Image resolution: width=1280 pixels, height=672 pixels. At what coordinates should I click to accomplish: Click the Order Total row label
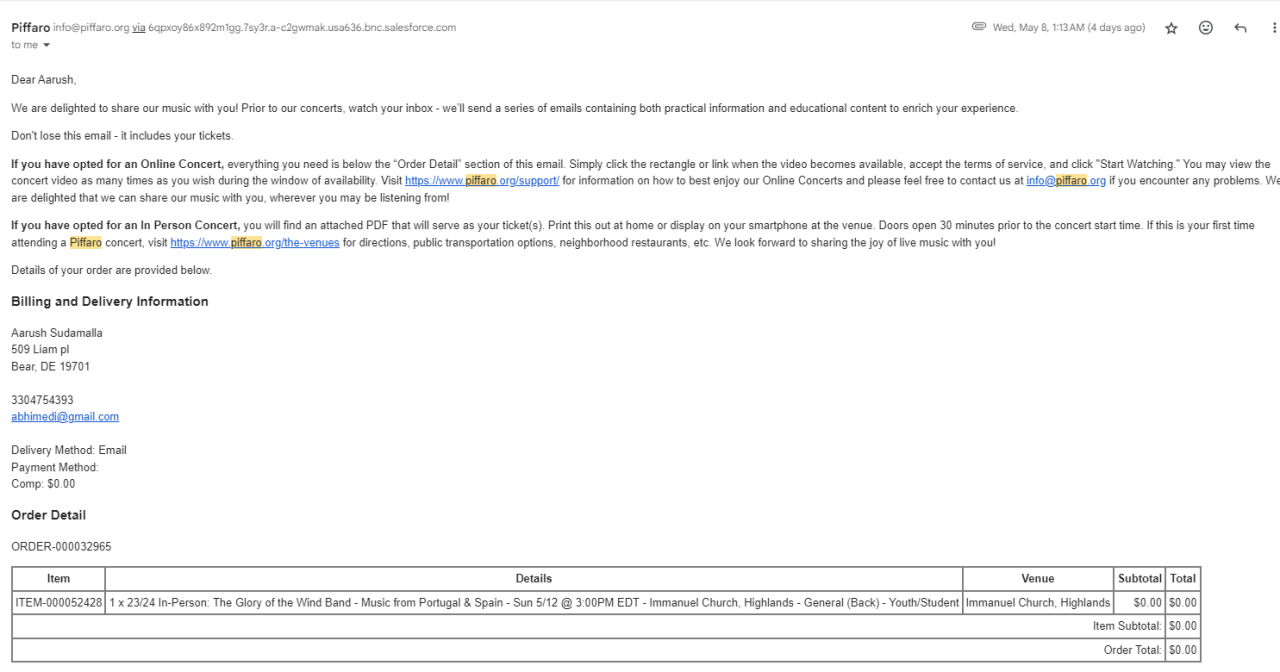(1131, 650)
